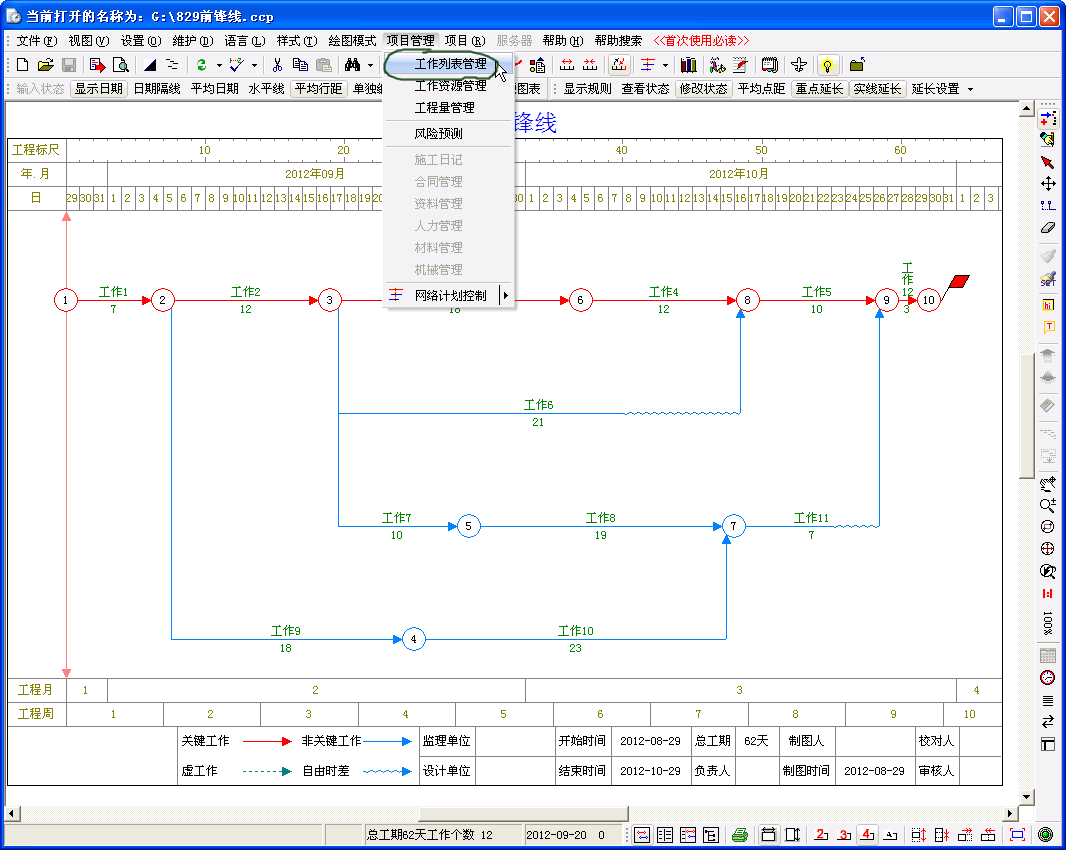Select 工作列表管理 menu entry
Image resolution: width=1066 pixels, height=850 pixels.
(449, 64)
